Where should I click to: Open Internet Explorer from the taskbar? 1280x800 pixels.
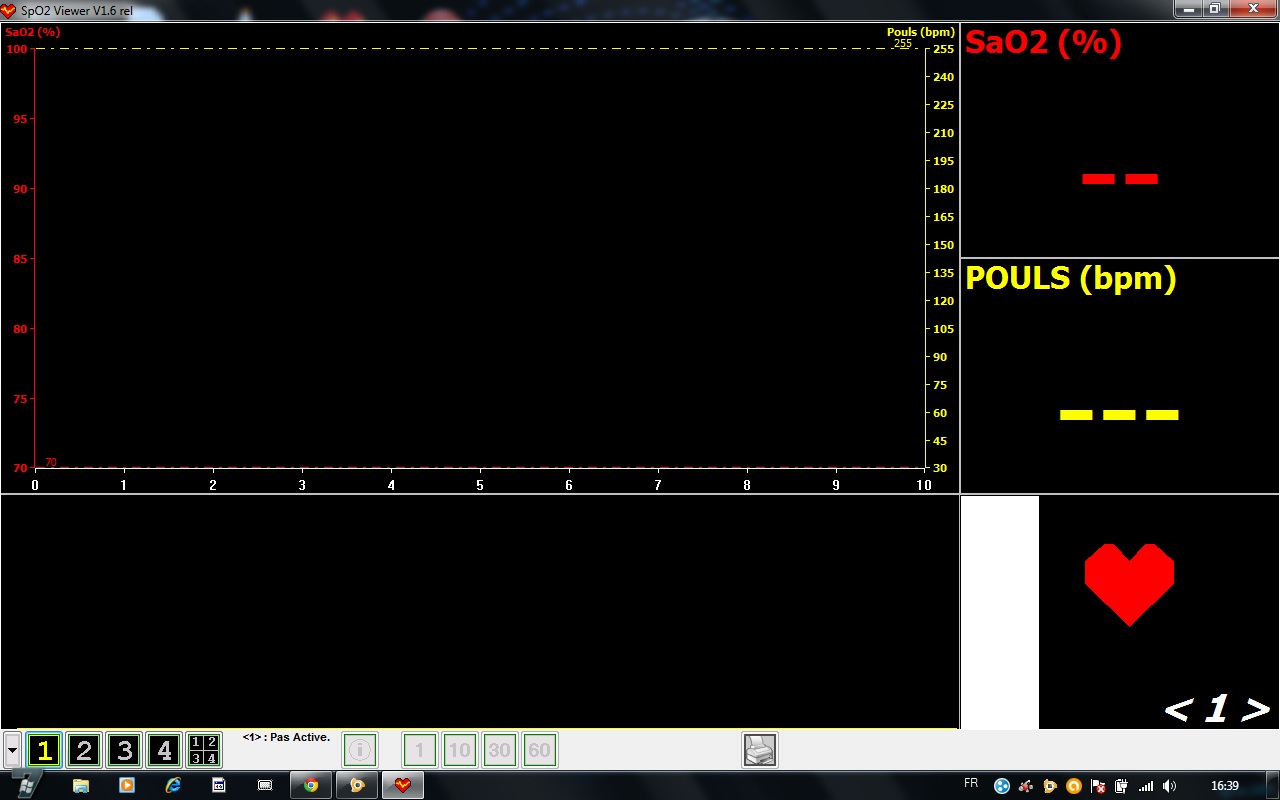173,785
